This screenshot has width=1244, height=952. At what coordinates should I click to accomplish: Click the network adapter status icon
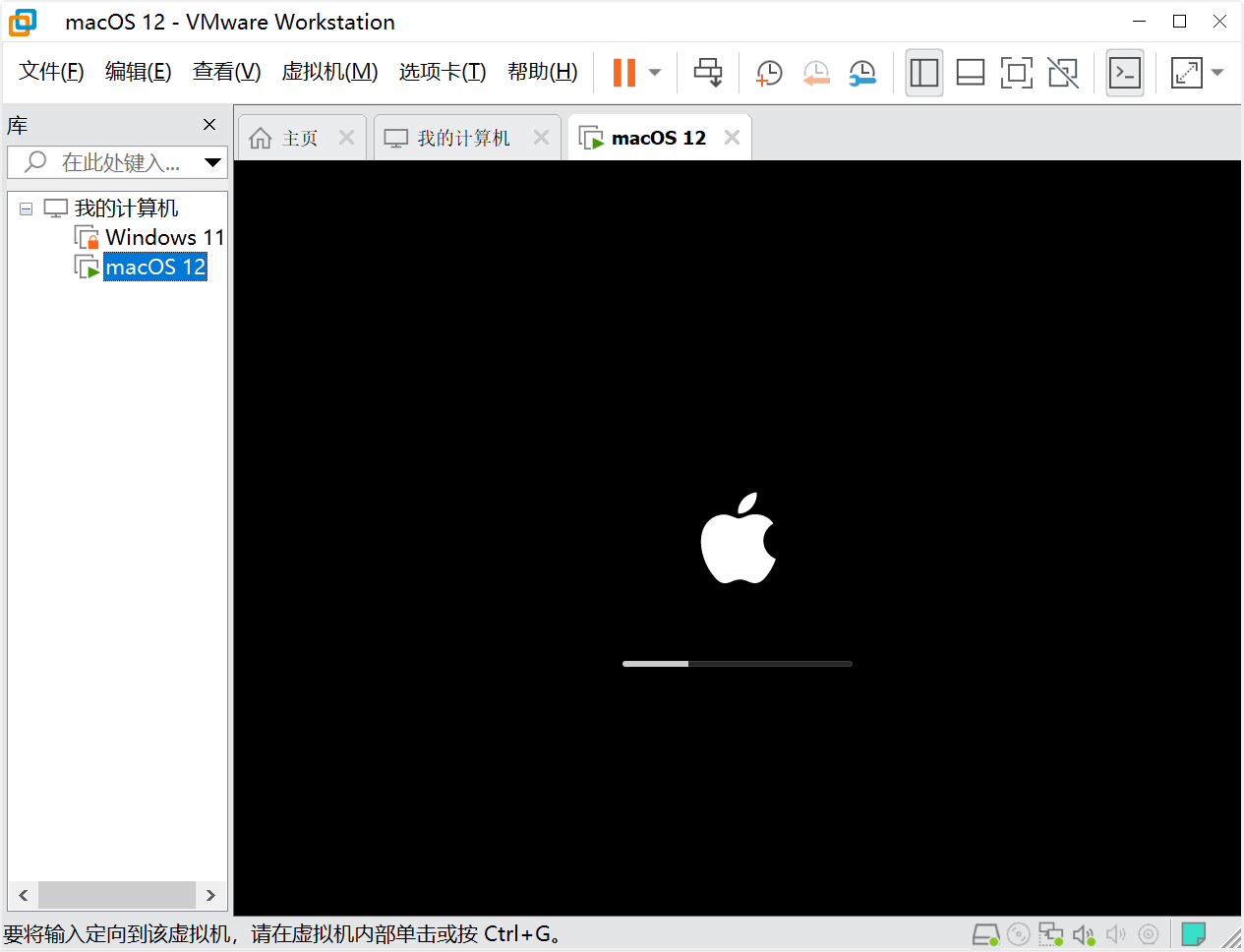(x=1051, y=934)
